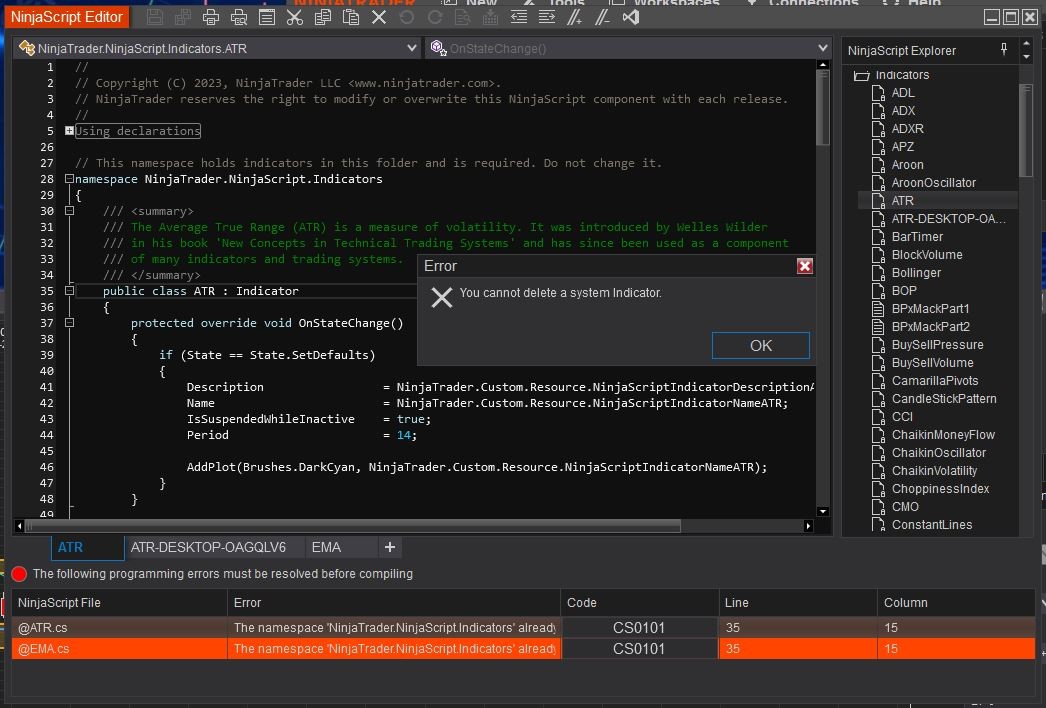
Task: Click the Print icon in the toolbar
Action: click(x=211, y=17)
